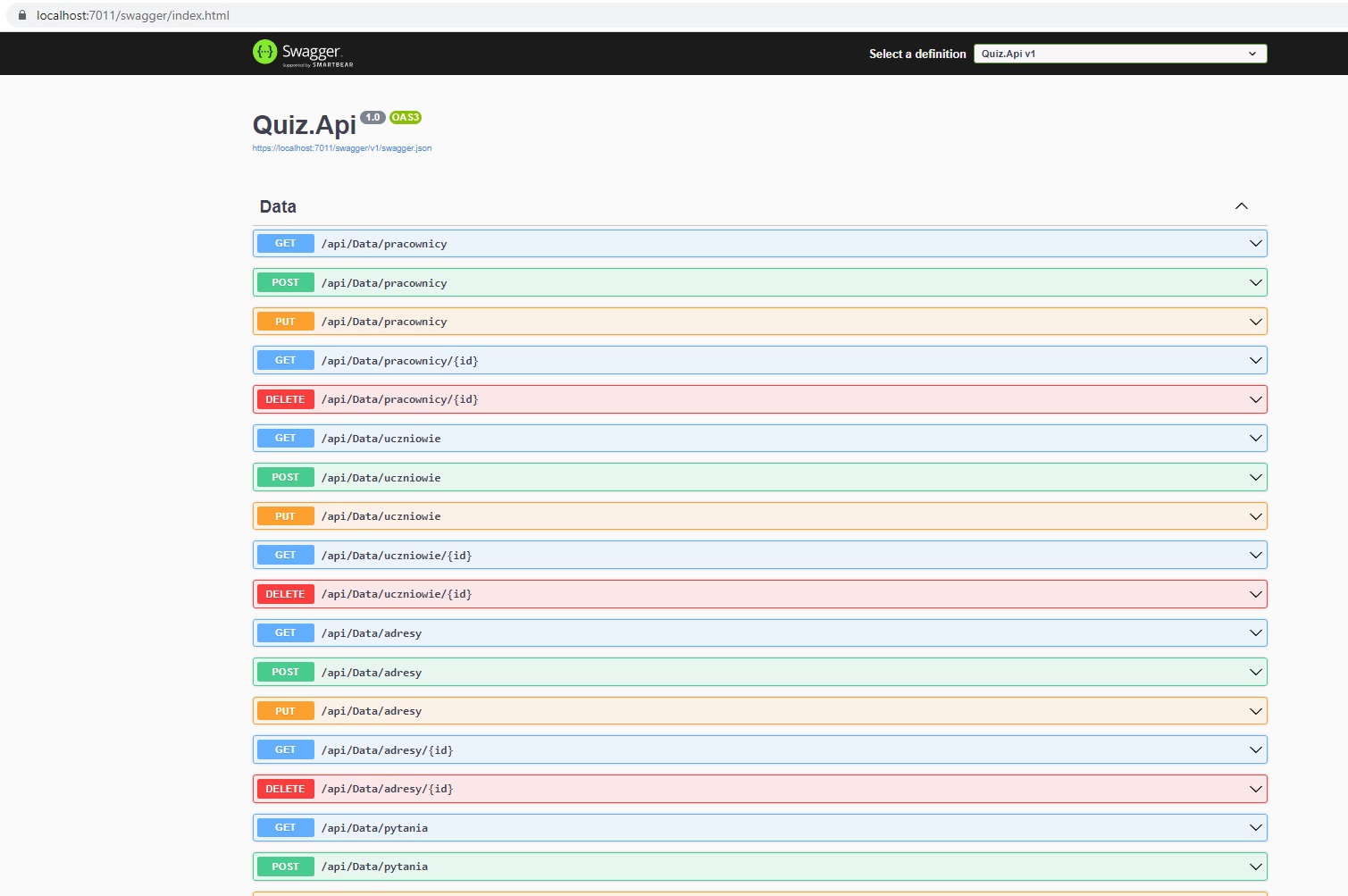Click inside the browser address bar
This screenshot has width=1348, height=896.
pyautogui.click(x=357, y=15)
